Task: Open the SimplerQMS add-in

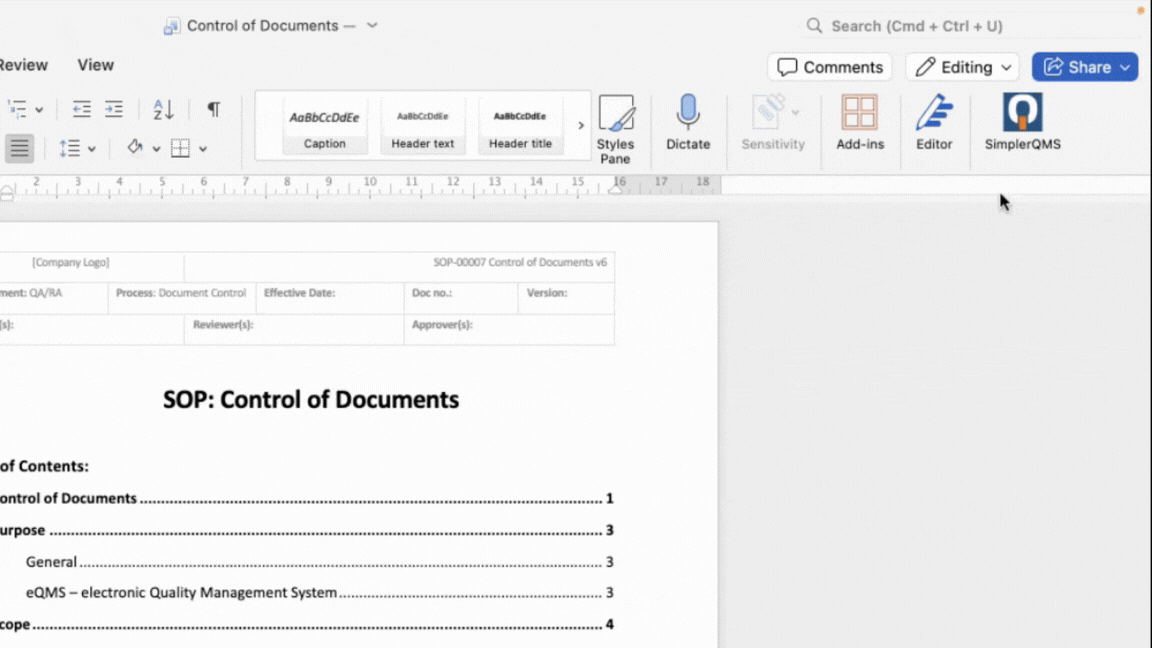Action: (x=1022, y=122)
